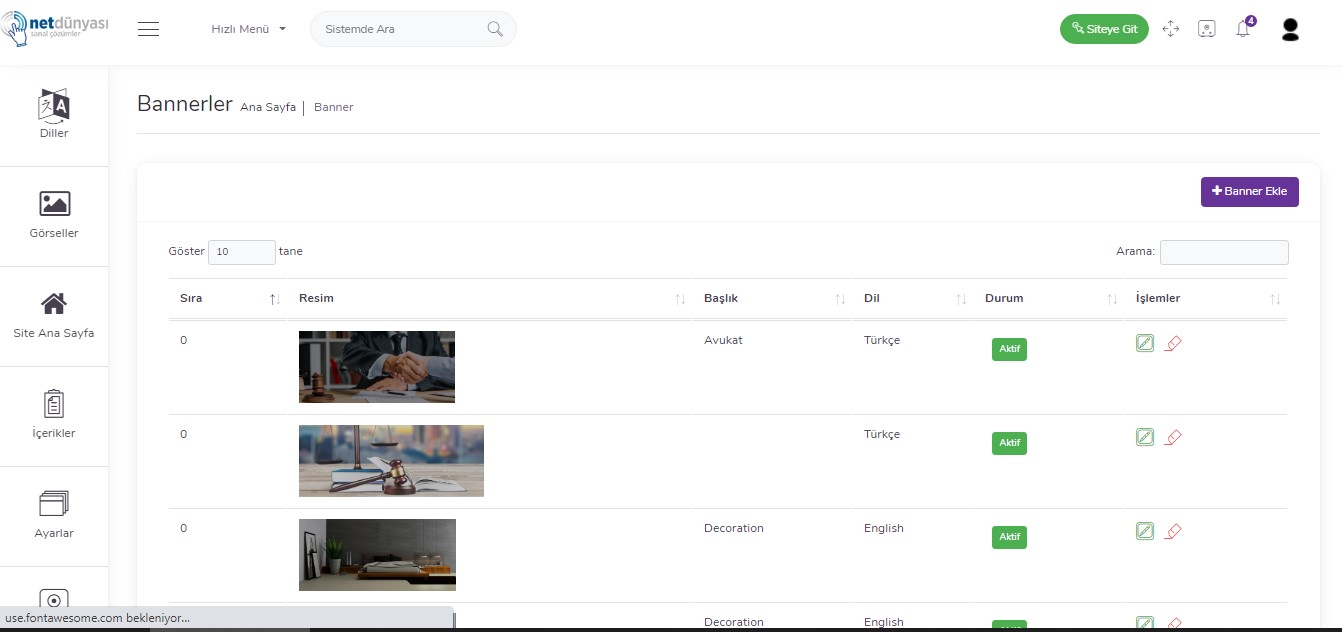The image size is (1342, 632).
Task: Open Ayarlar in the sidebar
Action: tap(54, 515)
